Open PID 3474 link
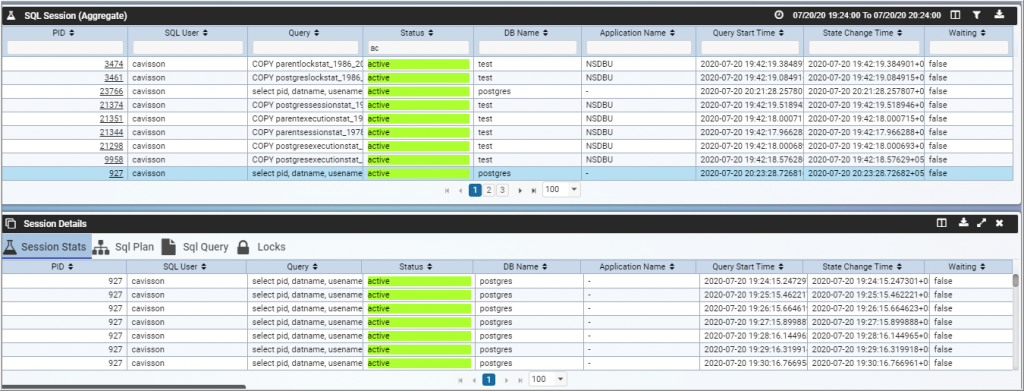 click(x=114, y=64)
